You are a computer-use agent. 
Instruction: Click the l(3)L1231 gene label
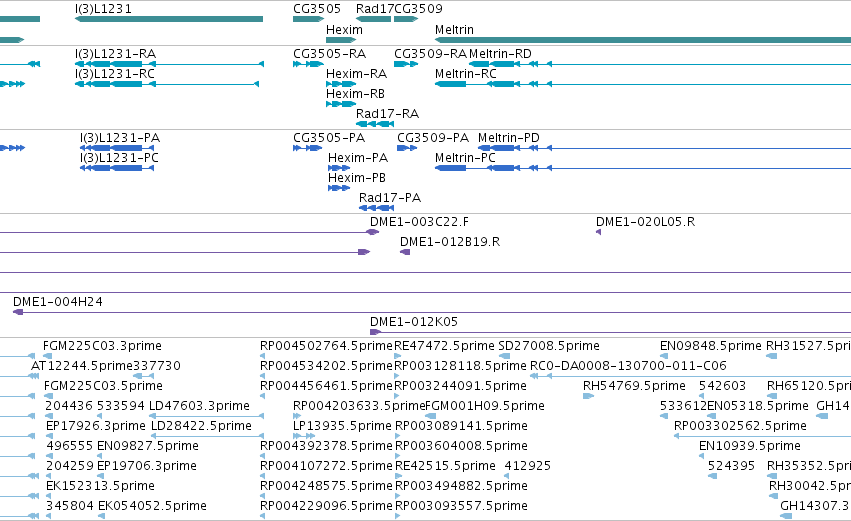point(103,9)
